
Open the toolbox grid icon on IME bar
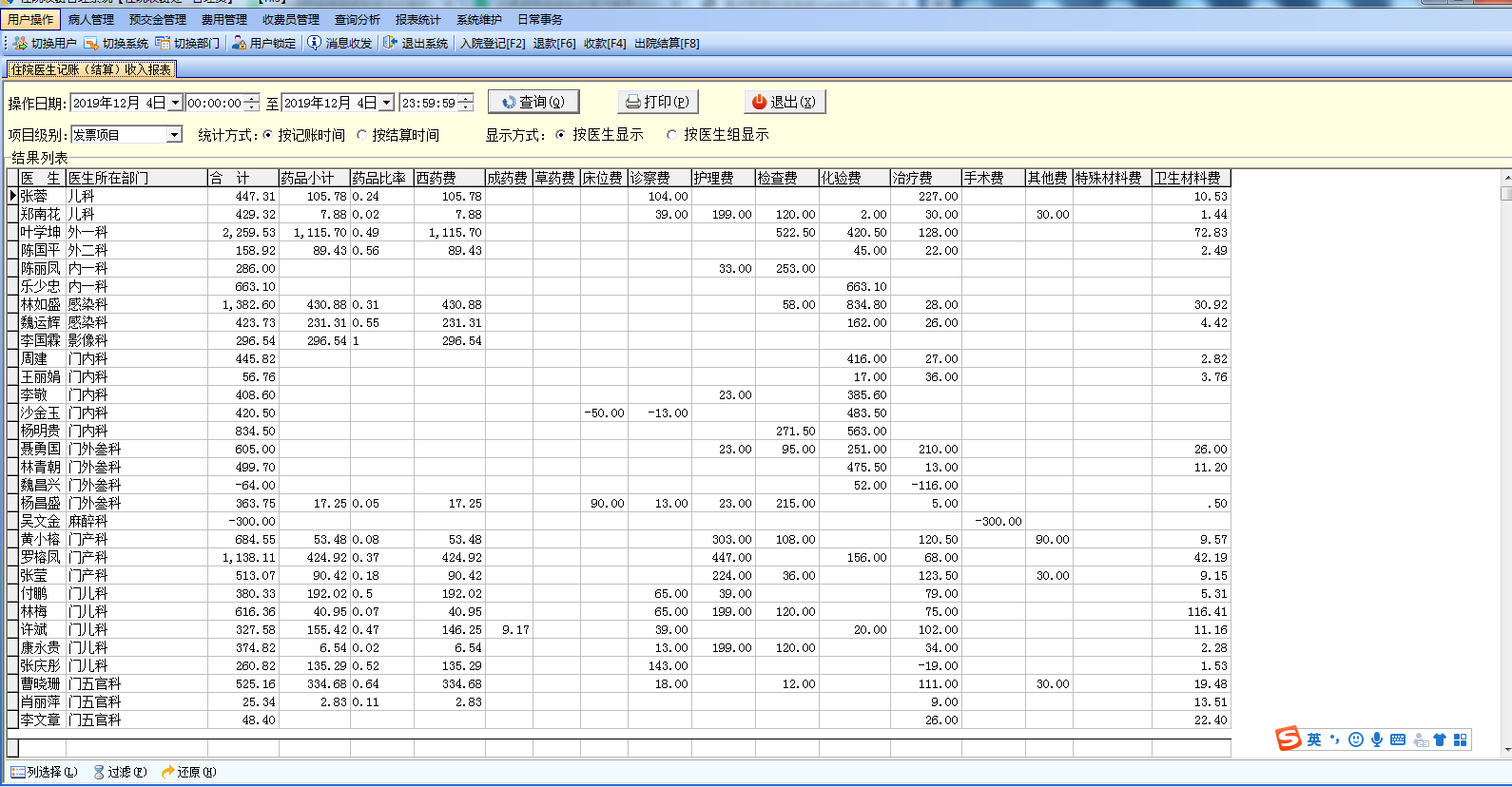tap(1460, 739)
